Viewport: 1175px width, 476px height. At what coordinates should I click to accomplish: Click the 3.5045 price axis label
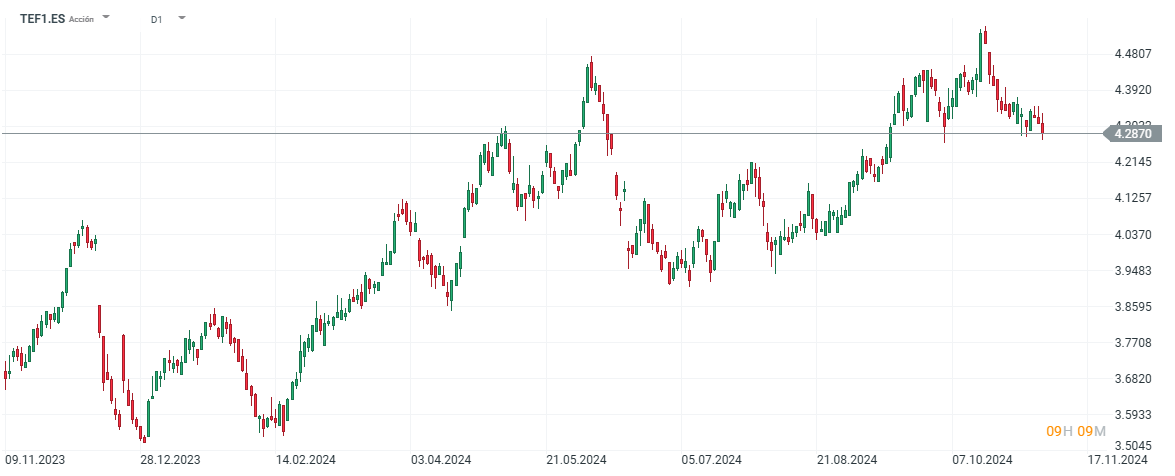(1131, 447)
